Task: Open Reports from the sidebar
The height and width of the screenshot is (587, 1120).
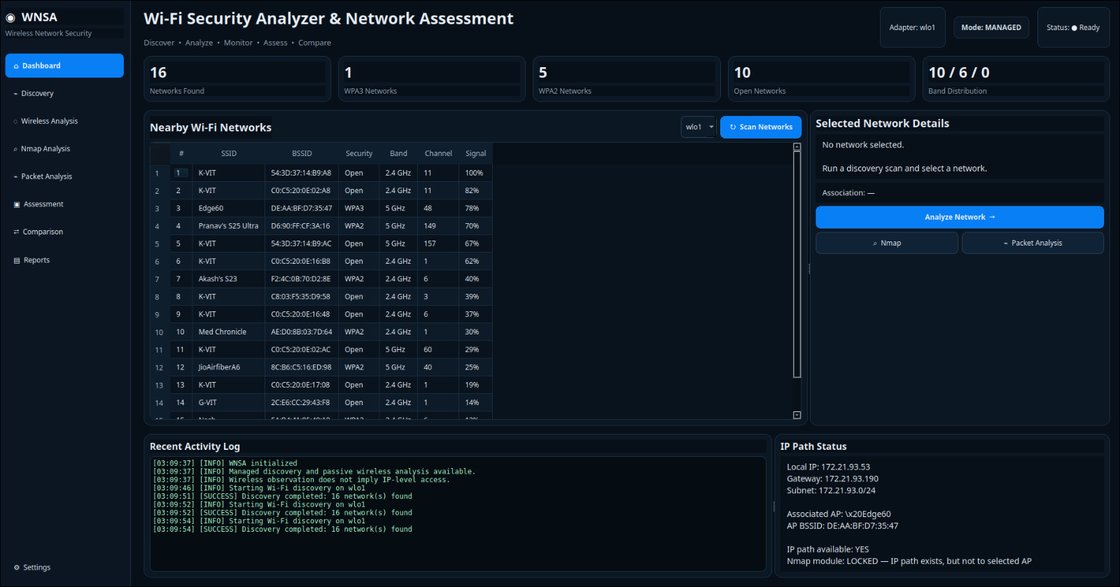Action: coord(64,260)
